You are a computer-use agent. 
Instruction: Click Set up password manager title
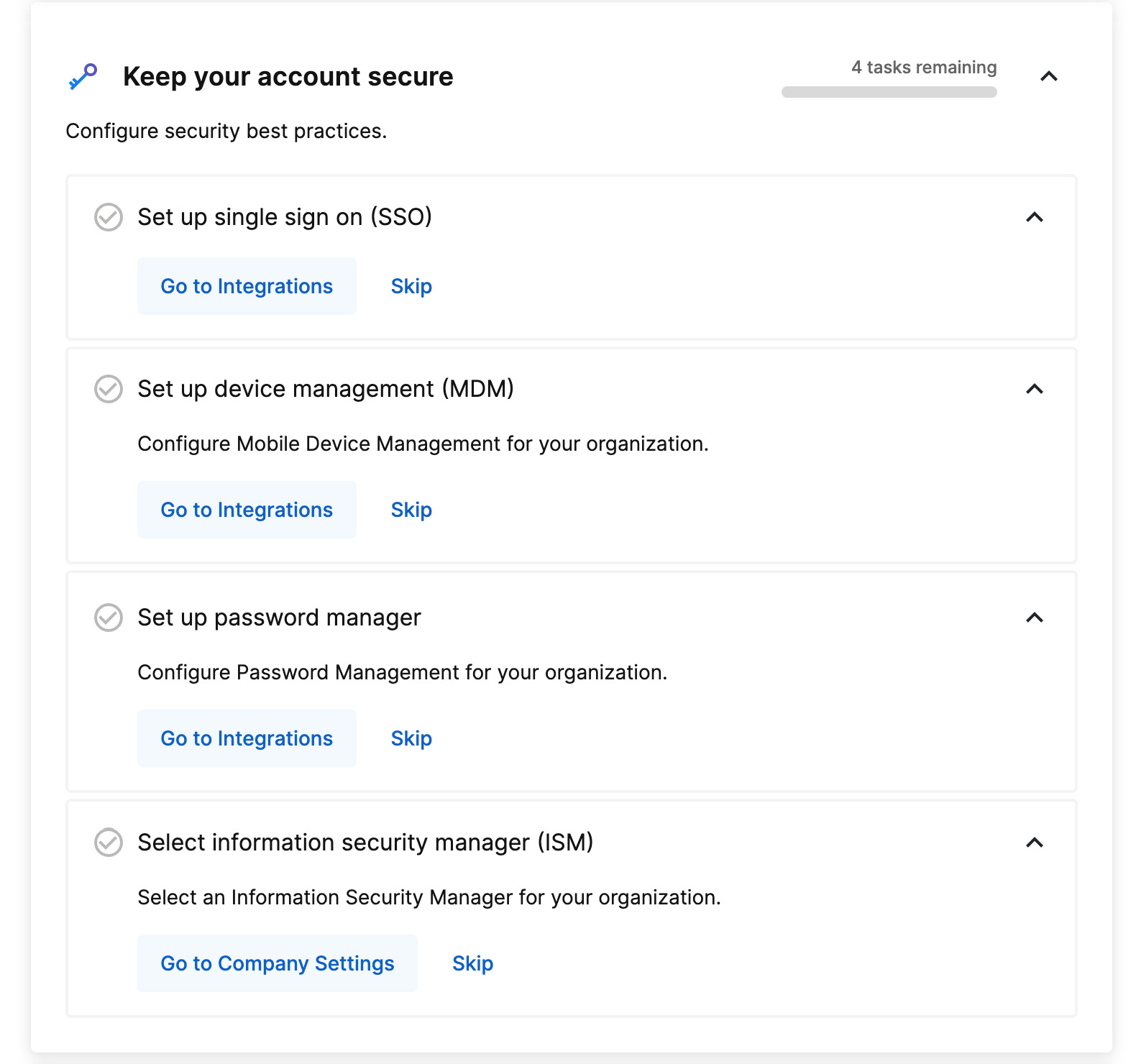(279, 618)
